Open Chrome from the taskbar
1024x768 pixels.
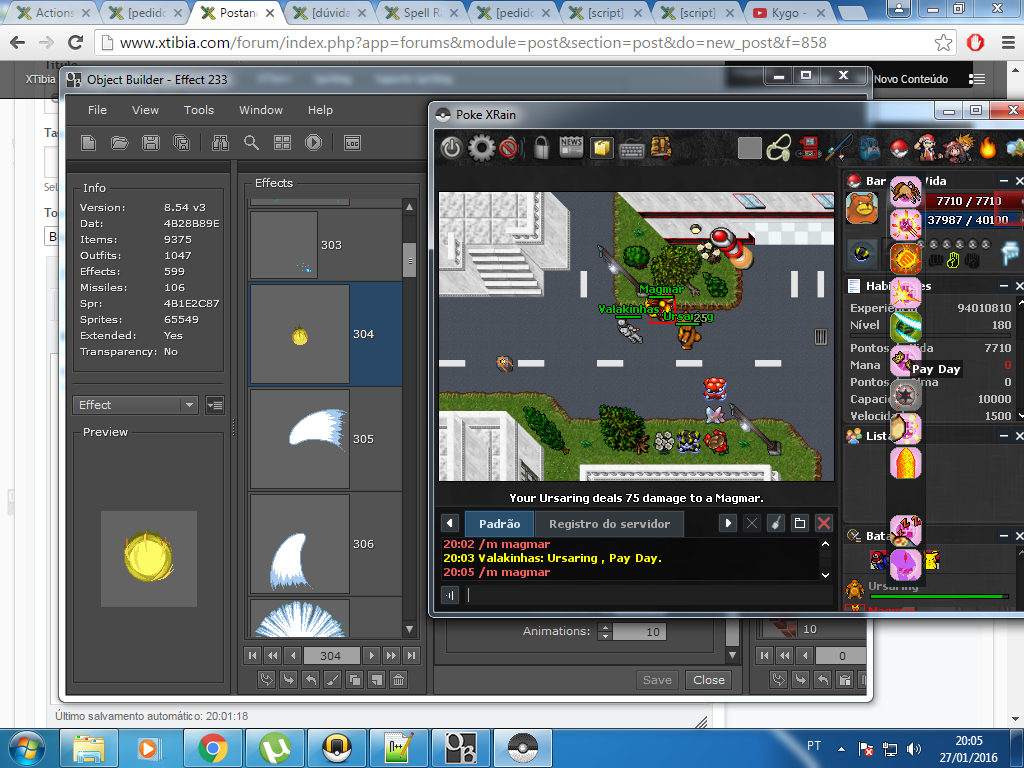213,748
